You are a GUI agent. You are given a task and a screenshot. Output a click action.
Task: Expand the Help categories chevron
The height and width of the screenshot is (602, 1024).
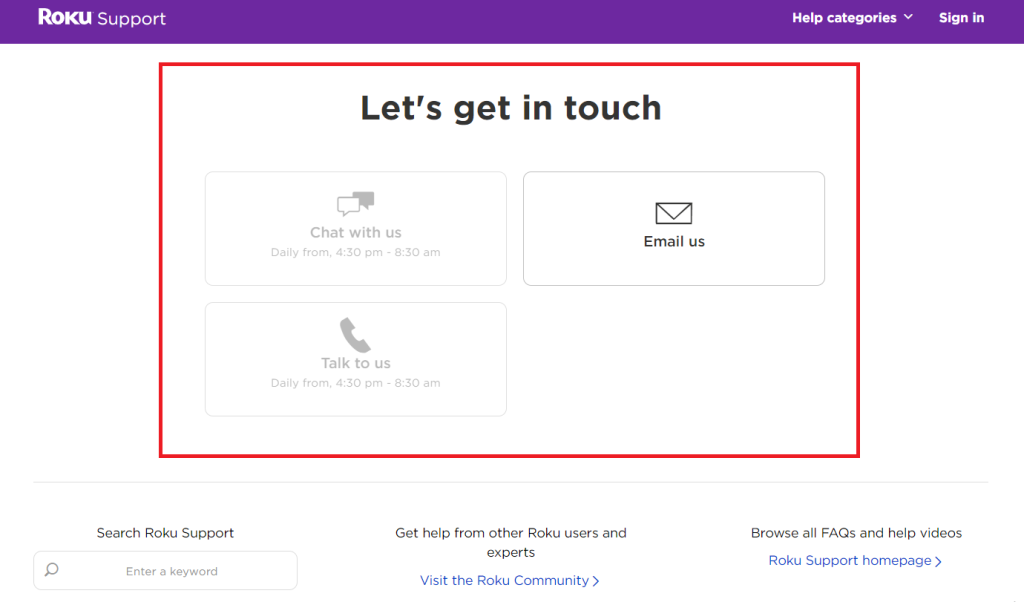tap(908, 17)
